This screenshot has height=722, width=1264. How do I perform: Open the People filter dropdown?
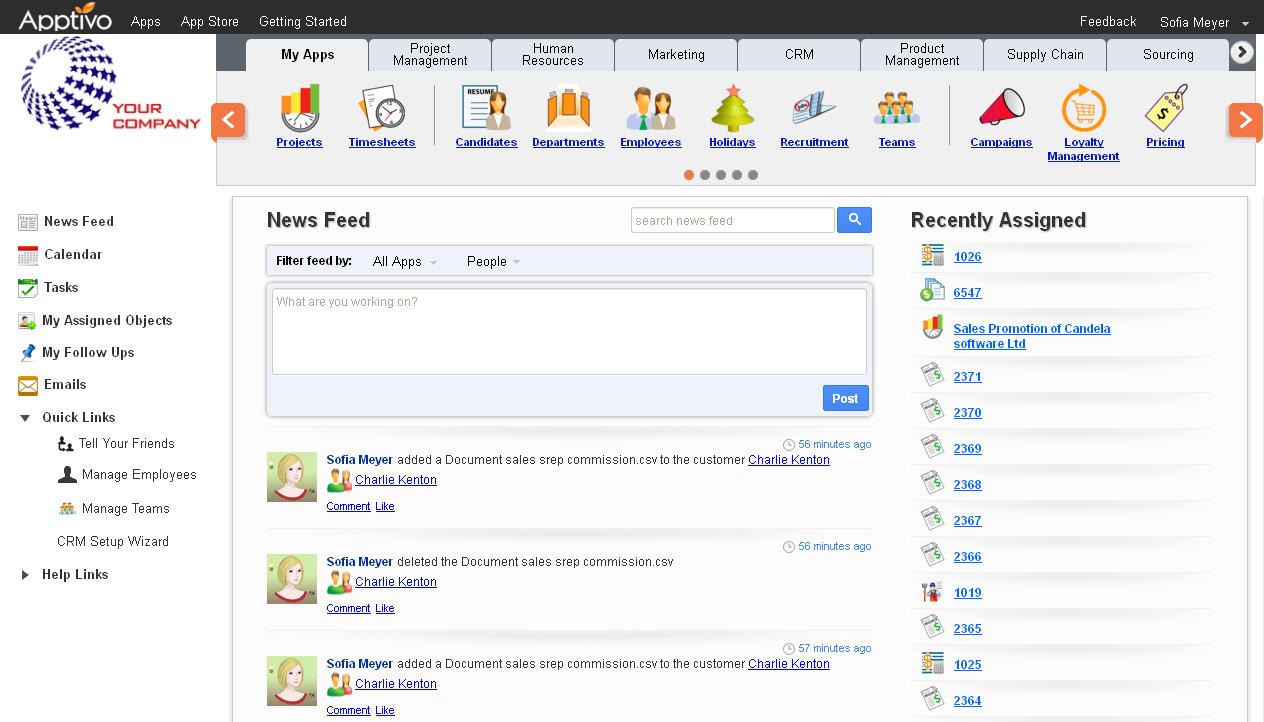click(493, 262)
